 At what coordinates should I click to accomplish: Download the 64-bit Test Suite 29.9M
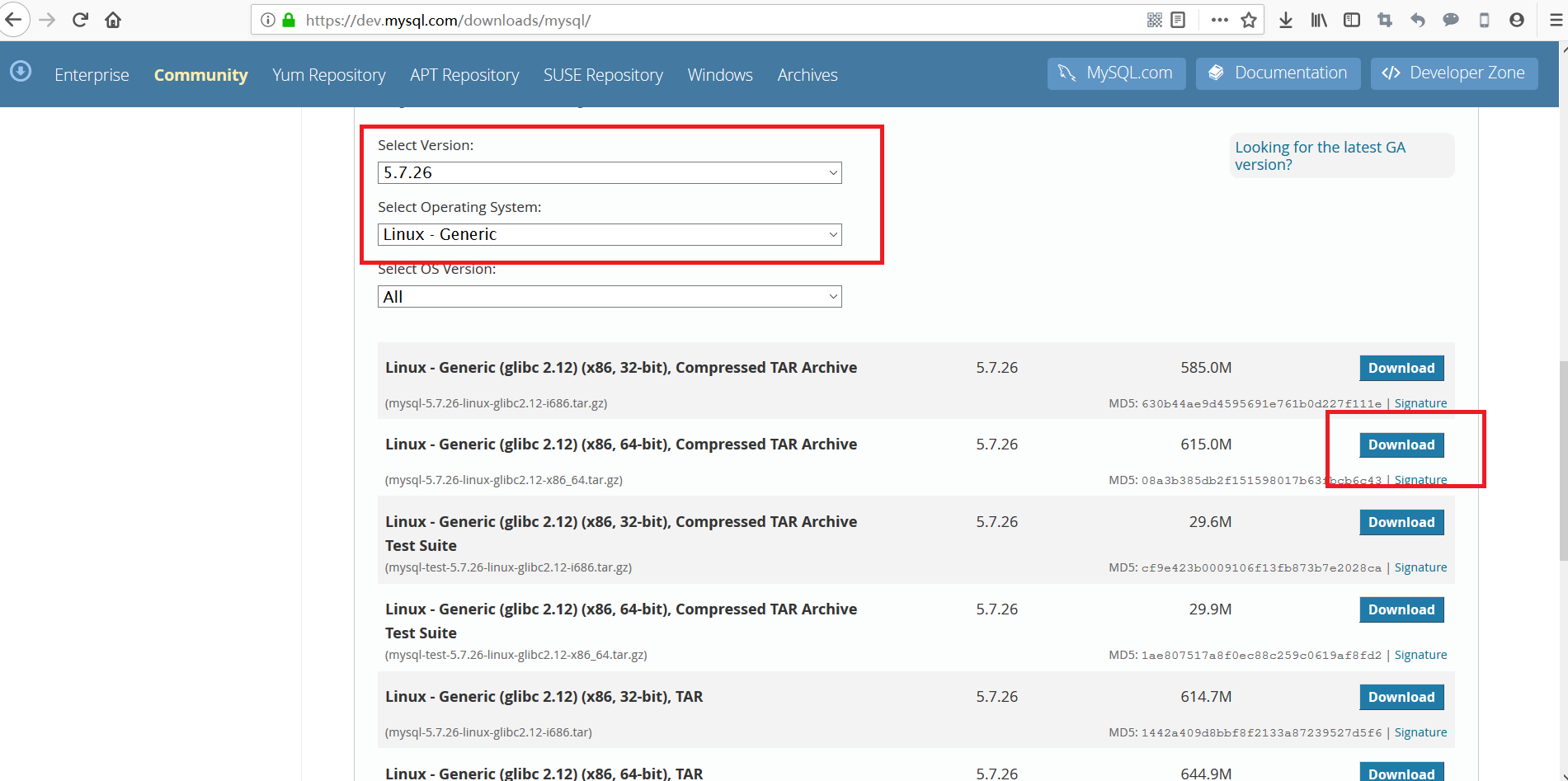tap(1401, 609)
